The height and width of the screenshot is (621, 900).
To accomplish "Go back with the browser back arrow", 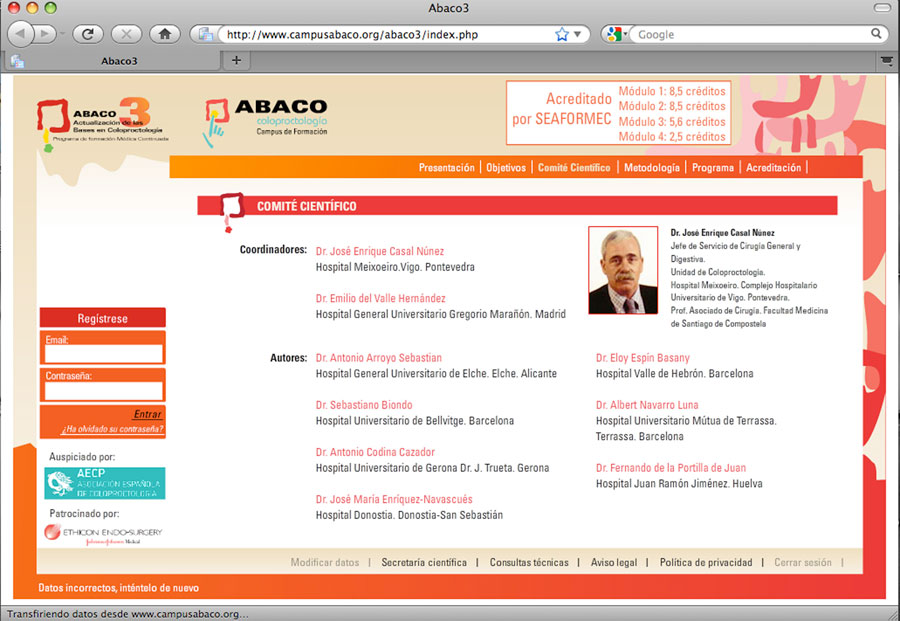I will (x=22, y=34).
